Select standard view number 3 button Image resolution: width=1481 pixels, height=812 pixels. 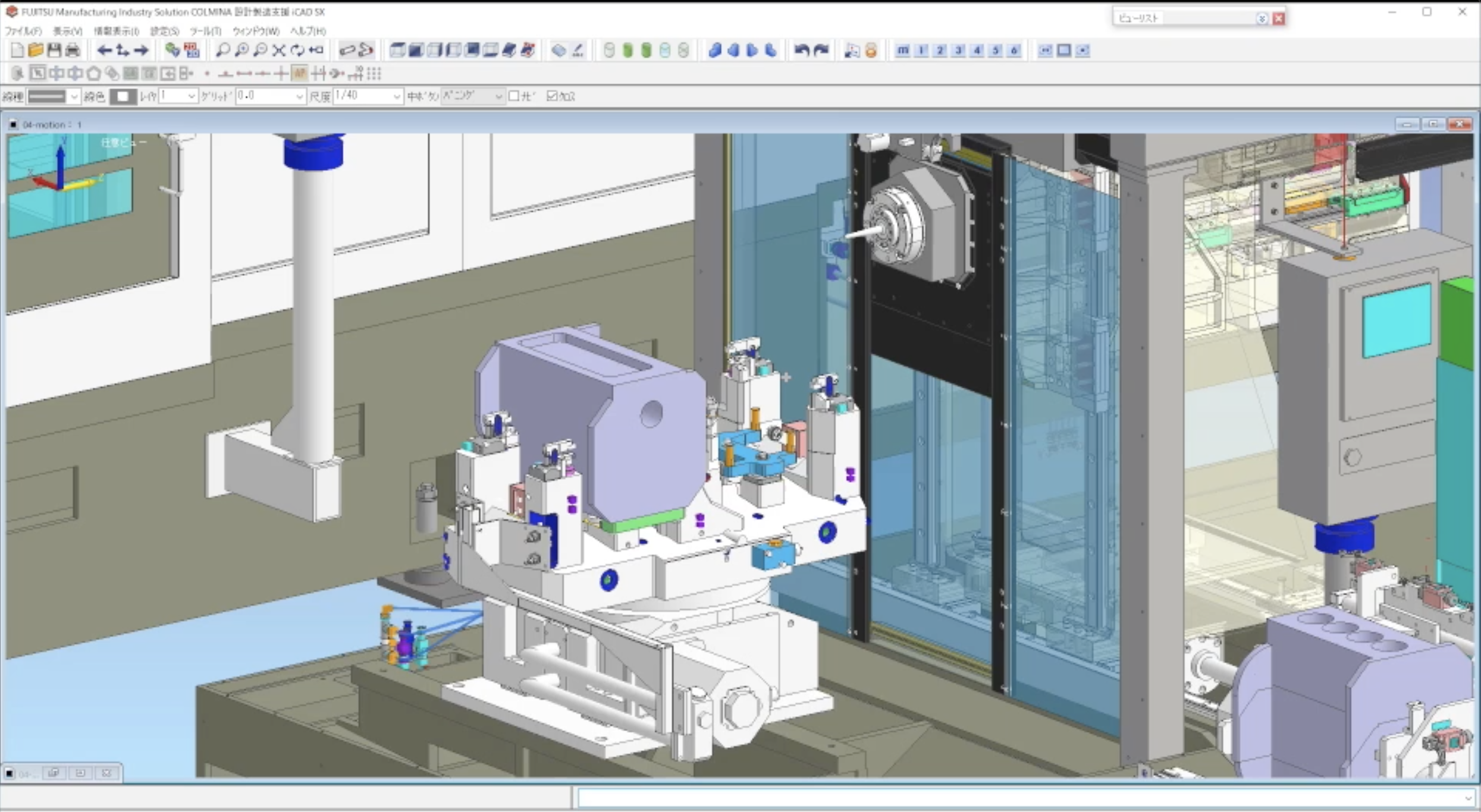click(958, 51)
